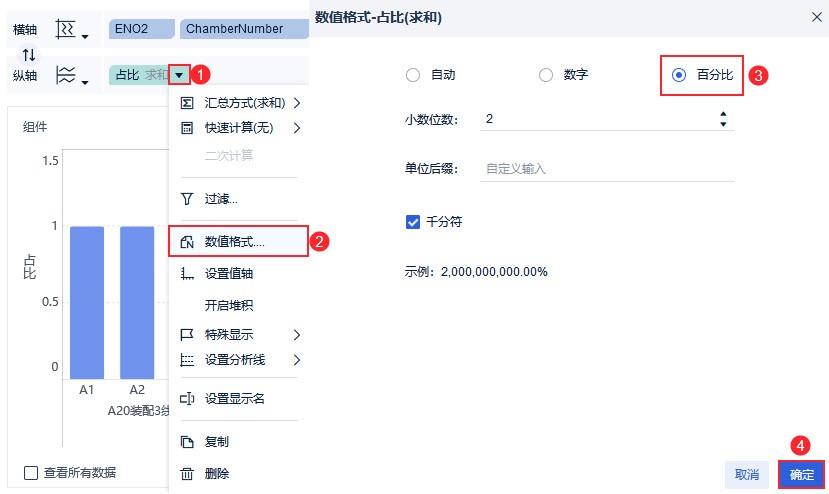
Task: Select the 数字 radio option
Action: [546, 75]
